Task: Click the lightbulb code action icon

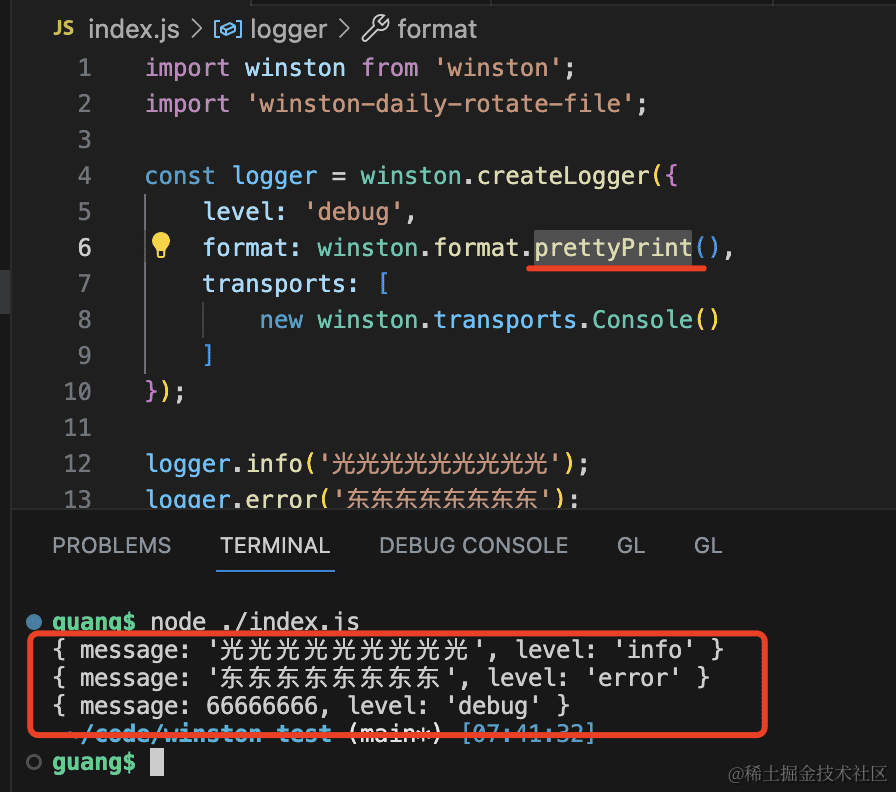Action: pos(161,246)
